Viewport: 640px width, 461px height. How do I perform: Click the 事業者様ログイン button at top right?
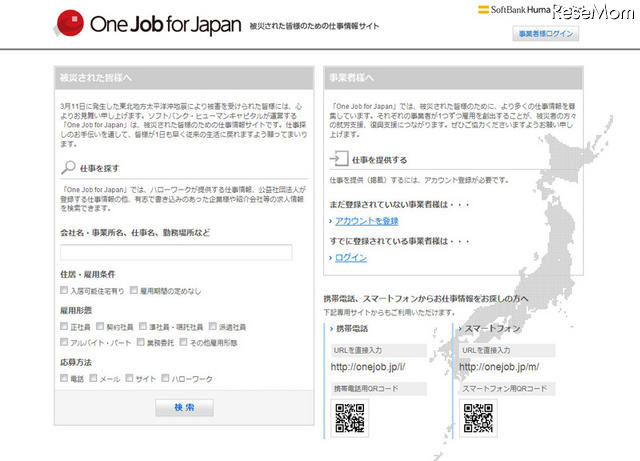546,34
